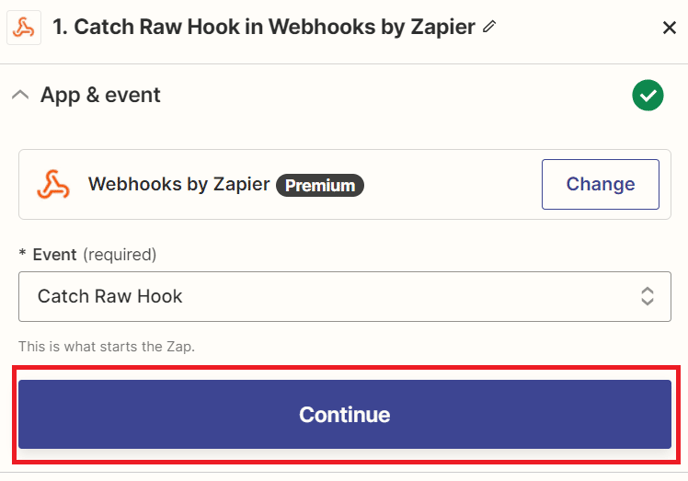The image size is (688, 481).
Task: Click the App & event heading text
Action: tap(100, 95)
